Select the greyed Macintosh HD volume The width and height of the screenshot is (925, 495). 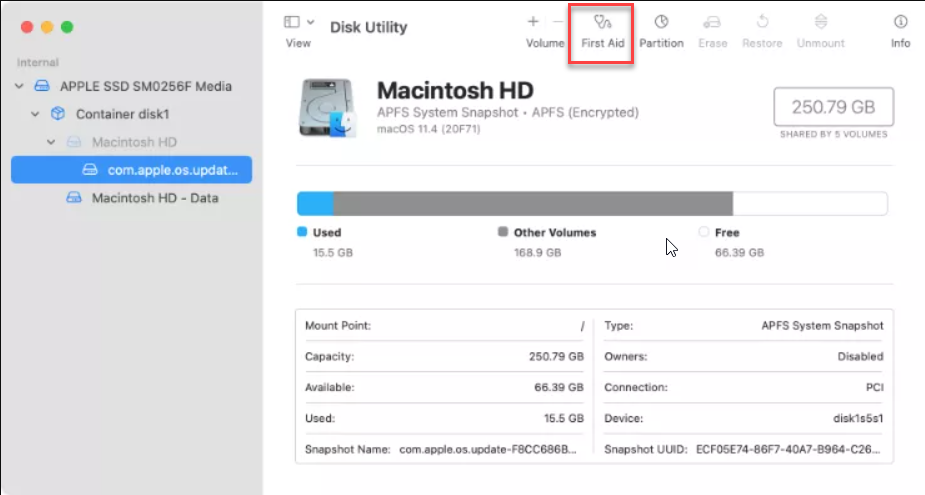134,142
